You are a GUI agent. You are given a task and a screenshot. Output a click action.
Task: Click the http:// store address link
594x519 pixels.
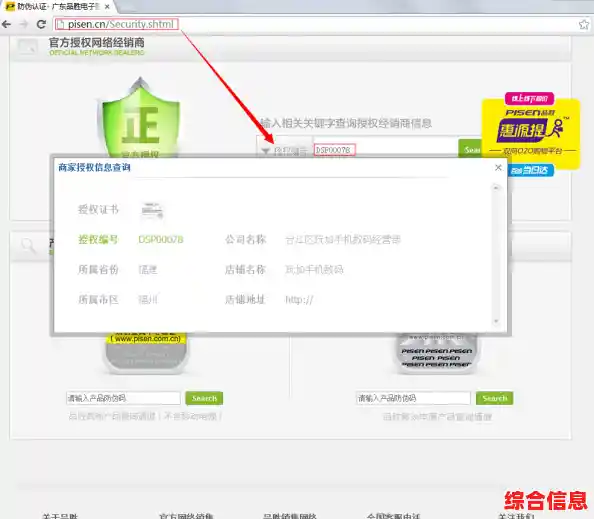pos(299,300)
